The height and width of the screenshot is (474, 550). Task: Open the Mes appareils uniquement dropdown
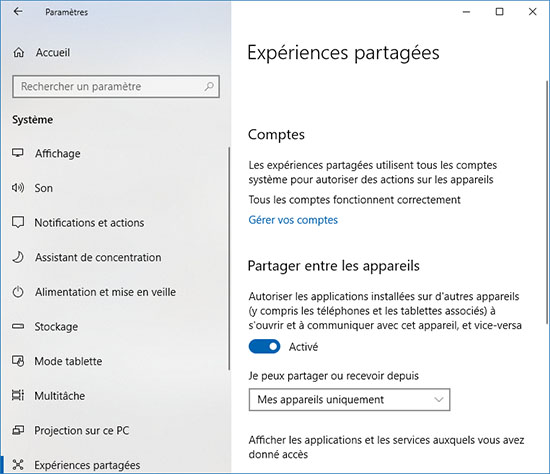point(349,400)
